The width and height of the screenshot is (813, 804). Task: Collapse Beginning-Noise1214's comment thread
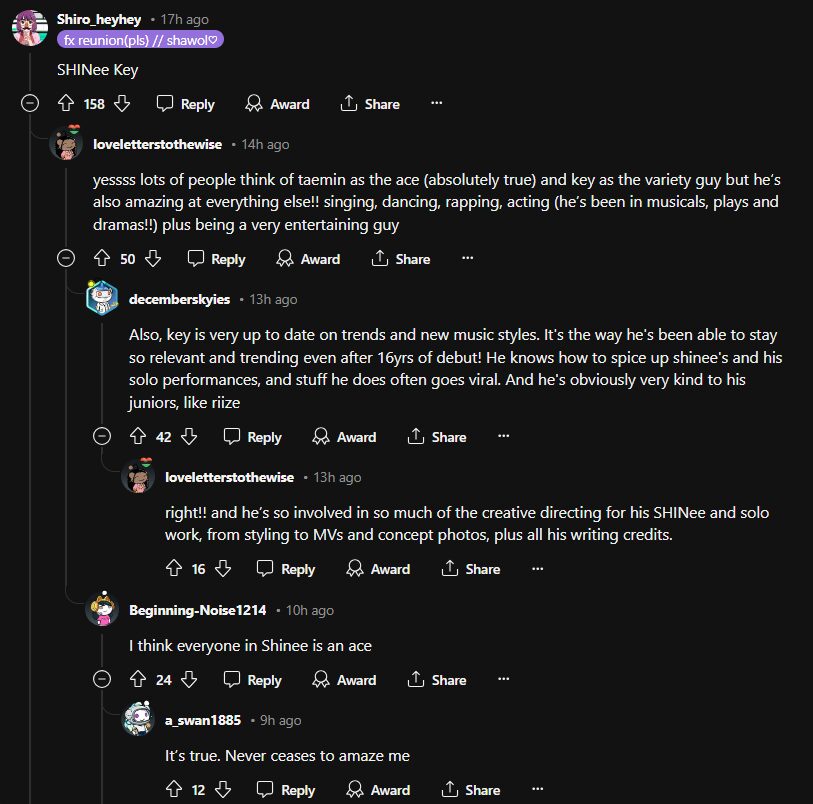(x=102, y=680)
